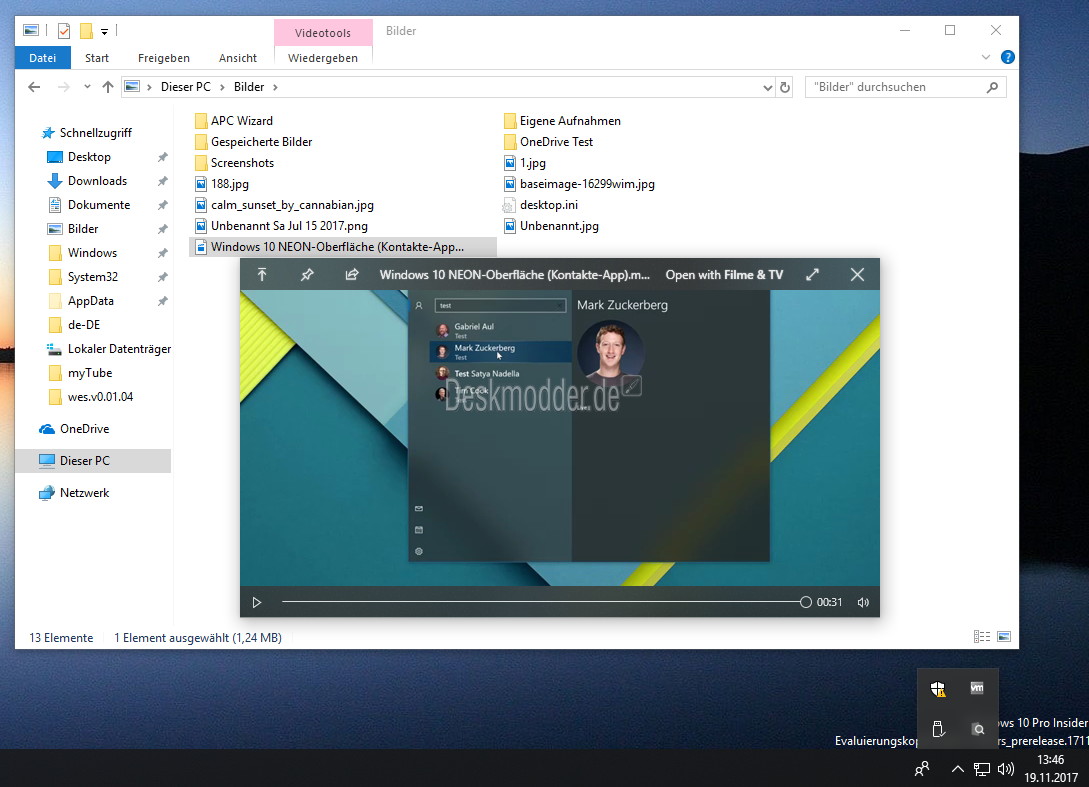Click the Dieser PC breadcrumb
1089x787 pixels.
185,87
